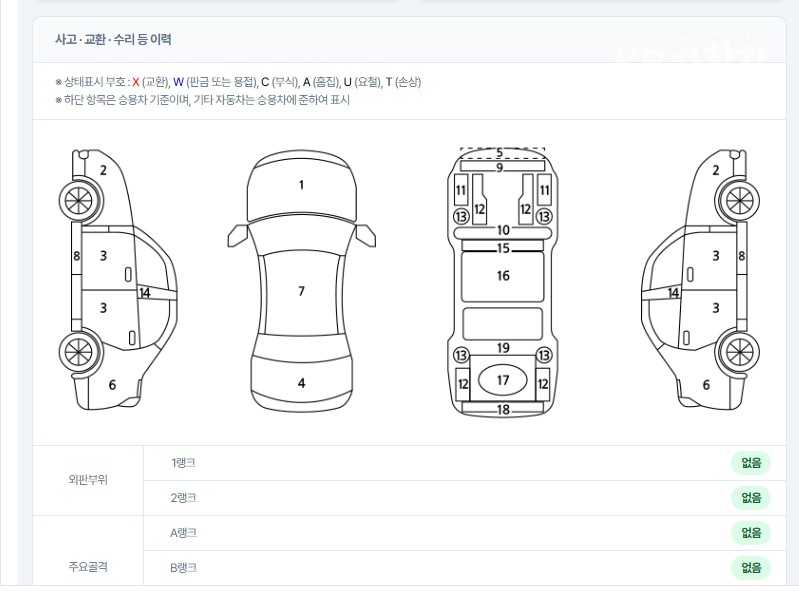Select roof panel number 7 on top view
Screen dimensions: 799x596
(301, 291)
